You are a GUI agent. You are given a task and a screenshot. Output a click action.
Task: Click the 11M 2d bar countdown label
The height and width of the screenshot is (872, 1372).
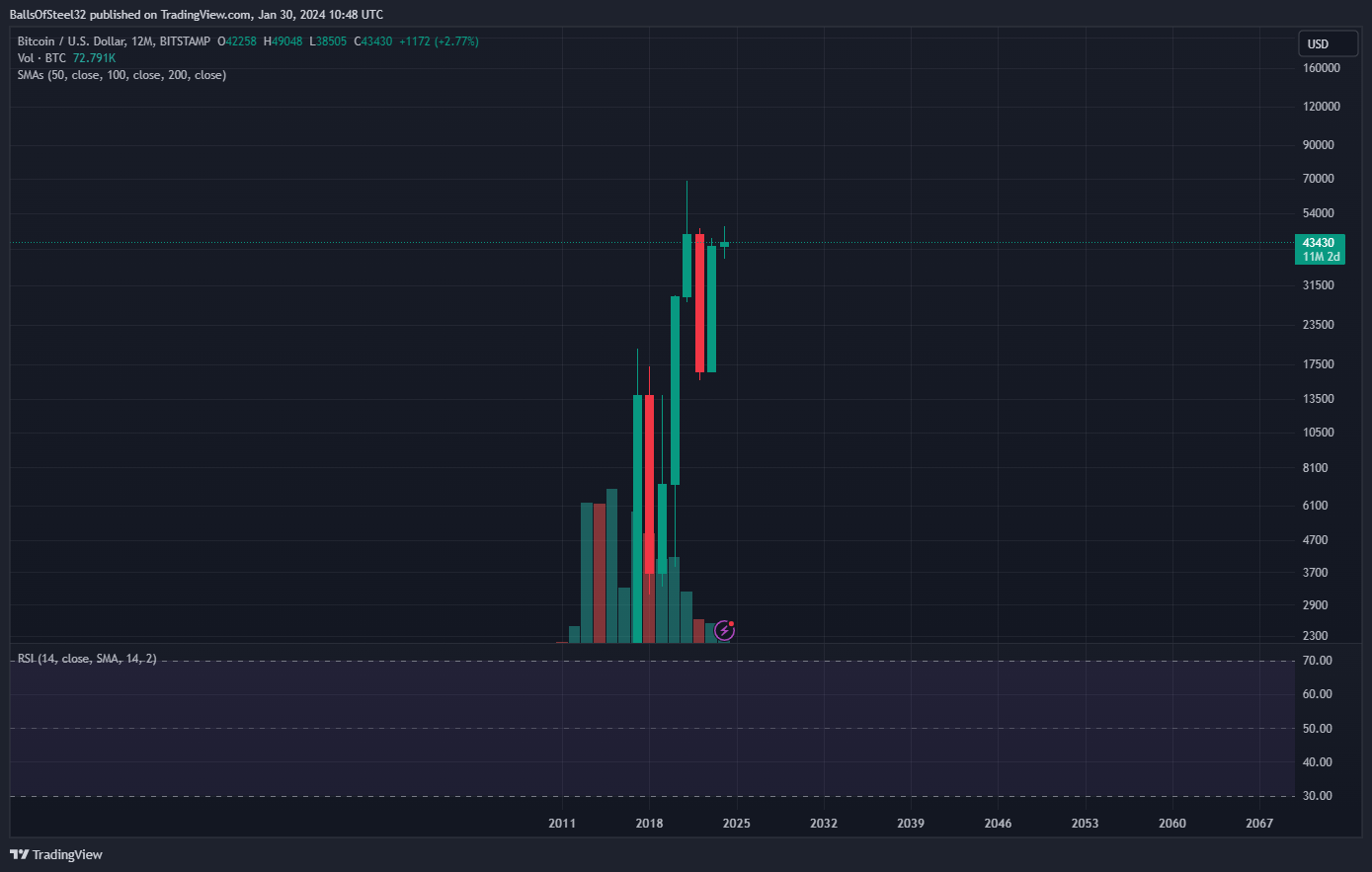tap(1319, 257)
